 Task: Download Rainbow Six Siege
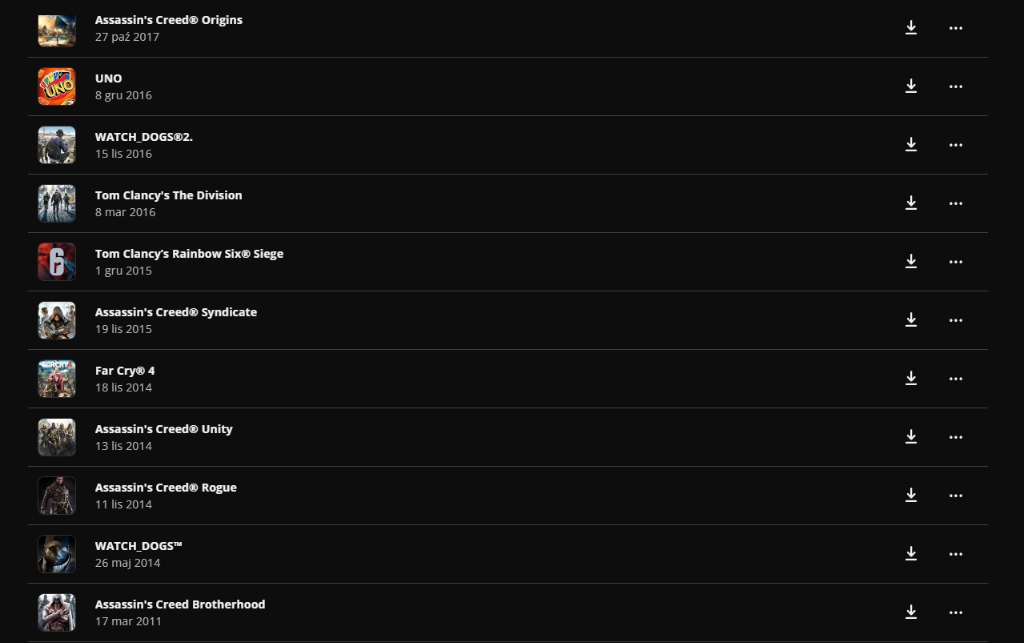point(911,261)
